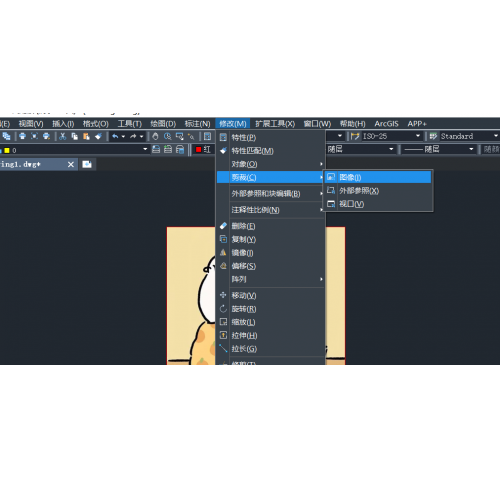Screen dimensions: 500x480
Task: Click the new drawing tab button
Action: [87, 164]
